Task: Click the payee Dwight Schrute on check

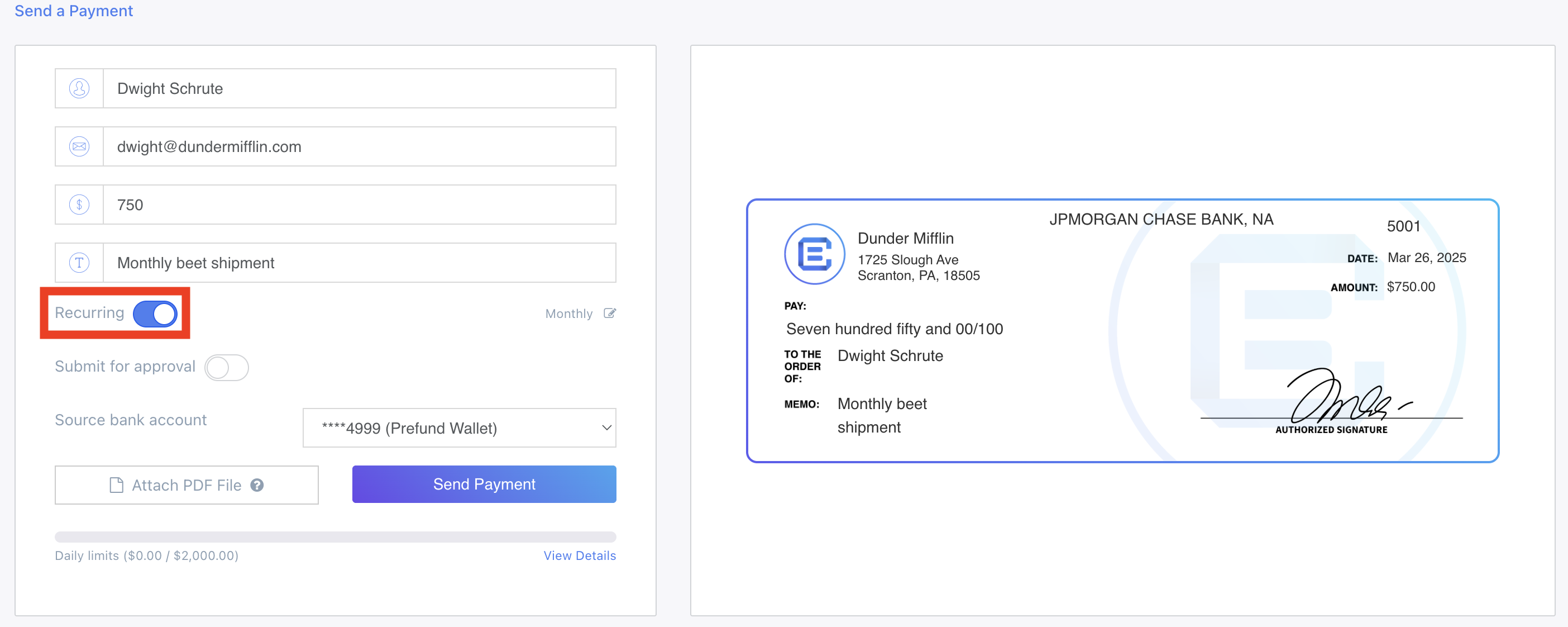Action: 891,356
